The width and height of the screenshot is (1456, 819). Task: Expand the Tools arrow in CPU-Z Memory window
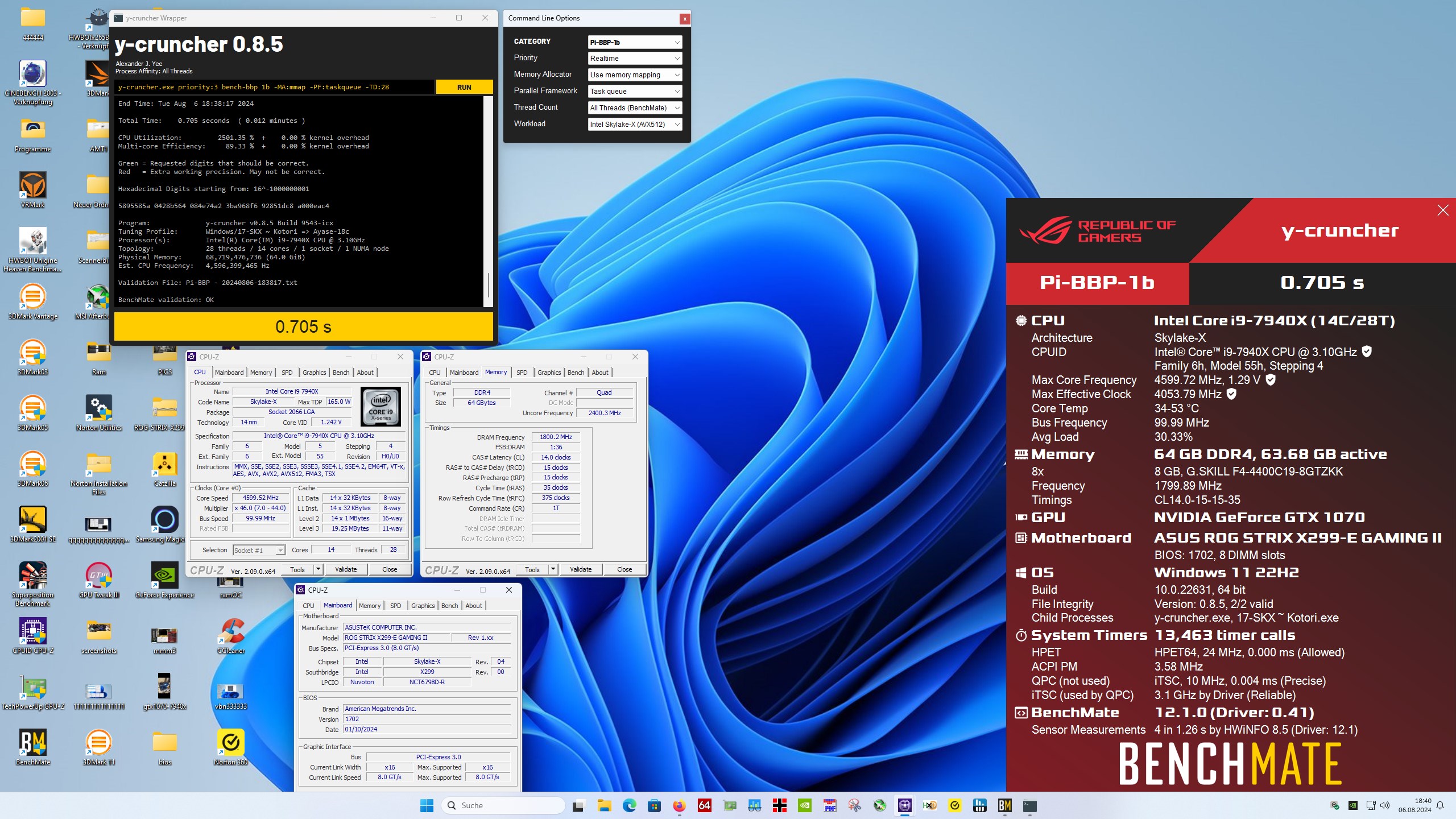pos(553,569)
